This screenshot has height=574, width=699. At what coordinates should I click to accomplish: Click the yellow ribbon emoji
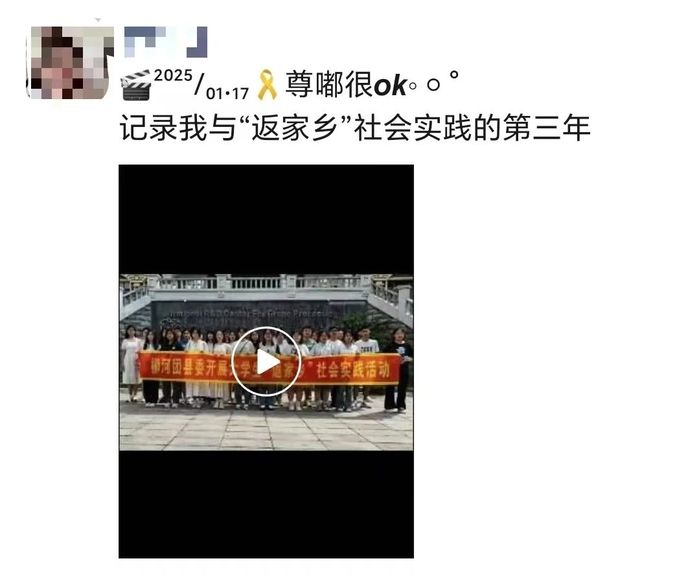click(x=267, y=85)
